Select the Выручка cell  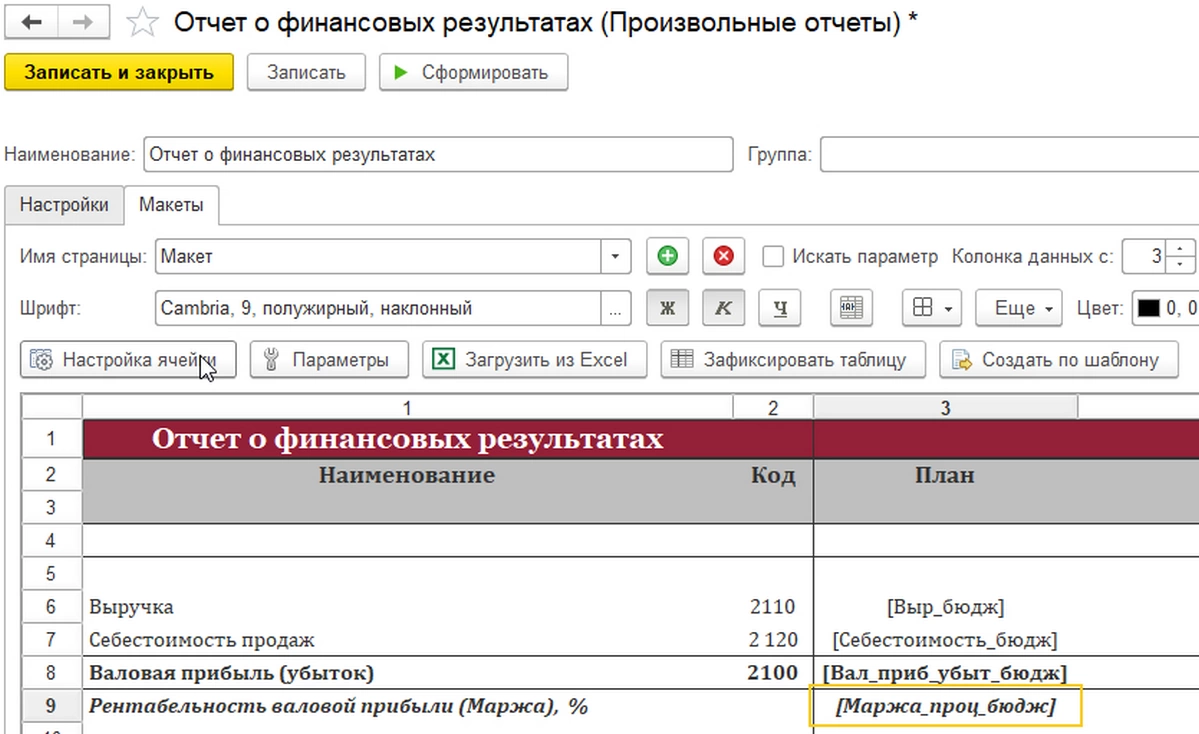coord(408,606)
